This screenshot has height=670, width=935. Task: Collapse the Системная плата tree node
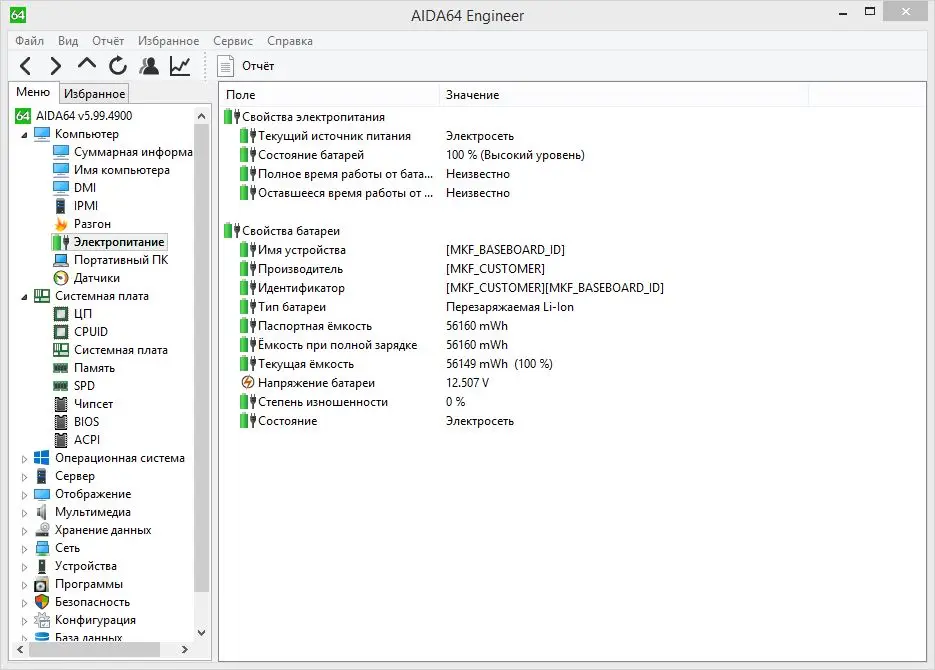coord(24,297)
